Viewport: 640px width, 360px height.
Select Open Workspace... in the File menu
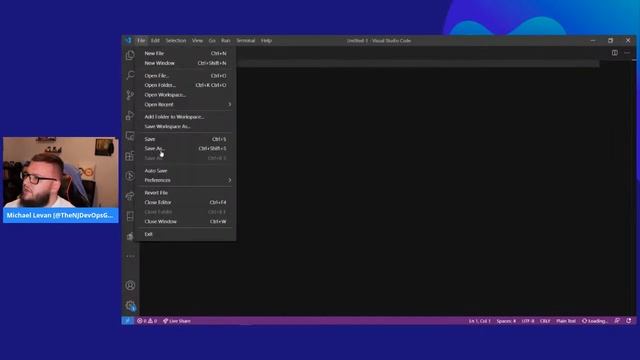pos(185,95)
